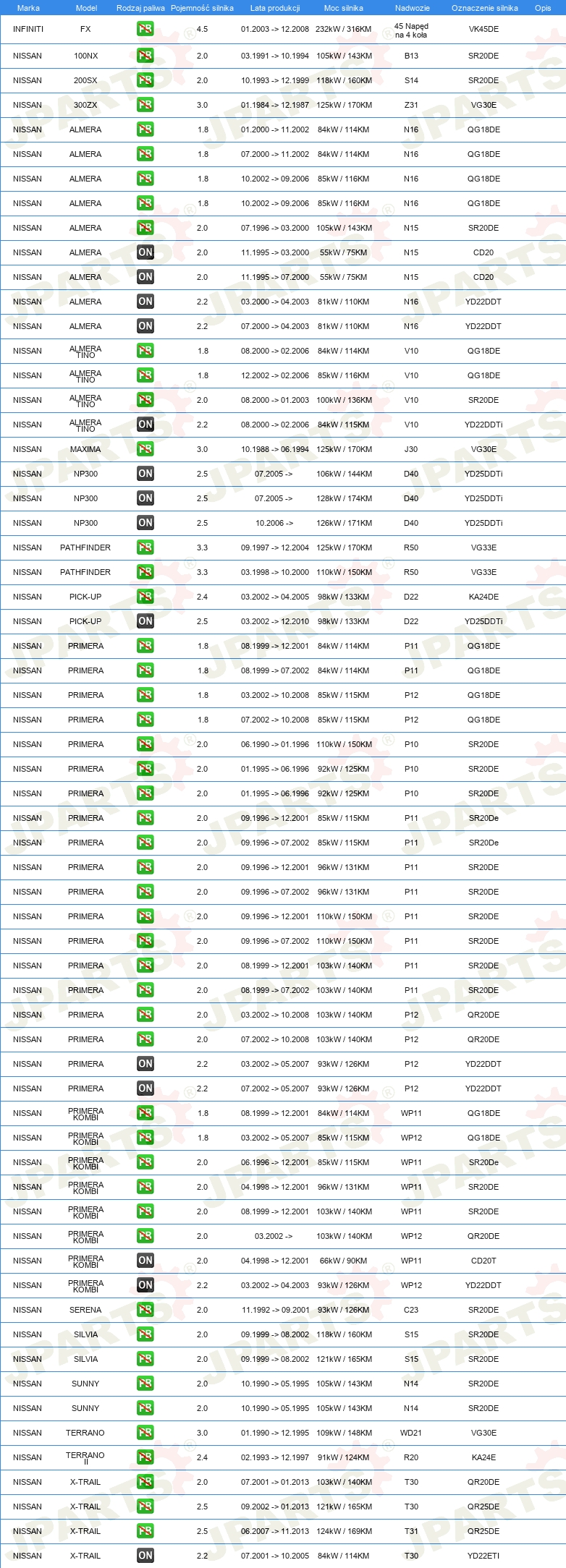
Task: Click engine capacity 4.5 cell
Action: pyautogui.click(x=202, y=30)
